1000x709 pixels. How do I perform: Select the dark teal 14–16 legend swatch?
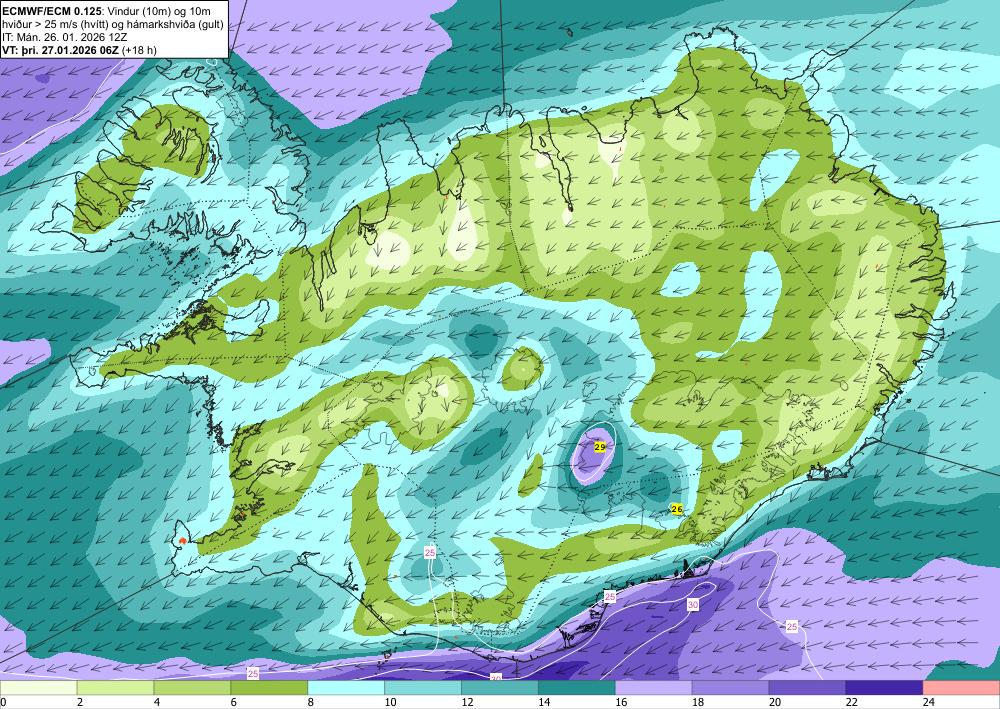577,688
